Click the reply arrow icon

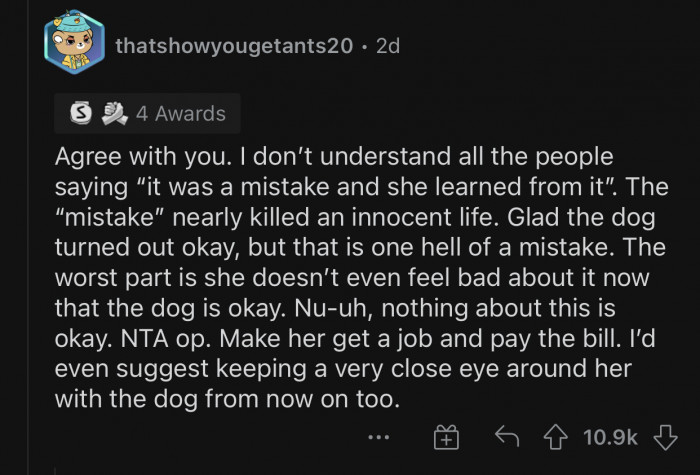pyautogui.click(x=506, y=437)
